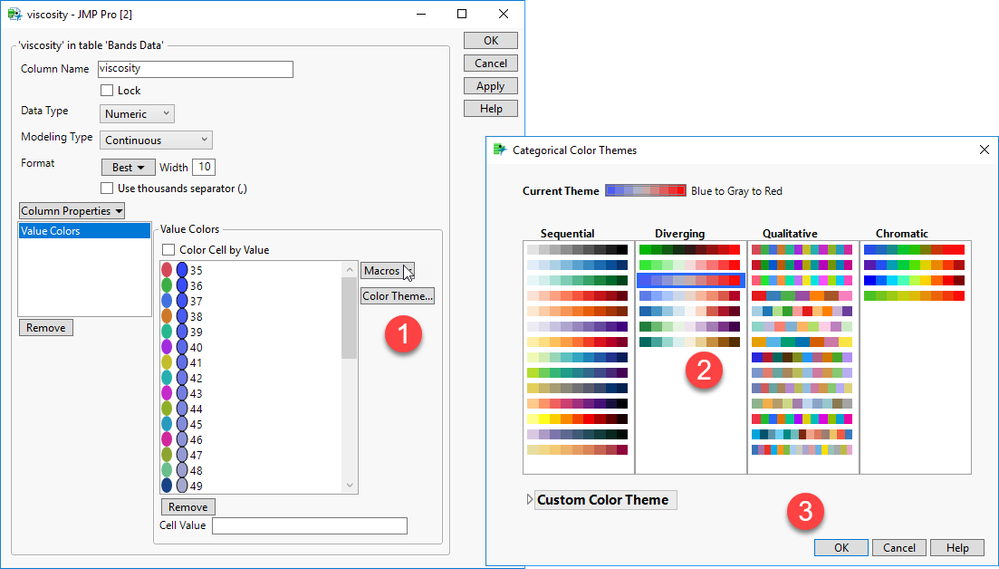This screenshot has height=569, width=999.
Task: Click OK in viscosity column dialog
Action: [491, 40]
